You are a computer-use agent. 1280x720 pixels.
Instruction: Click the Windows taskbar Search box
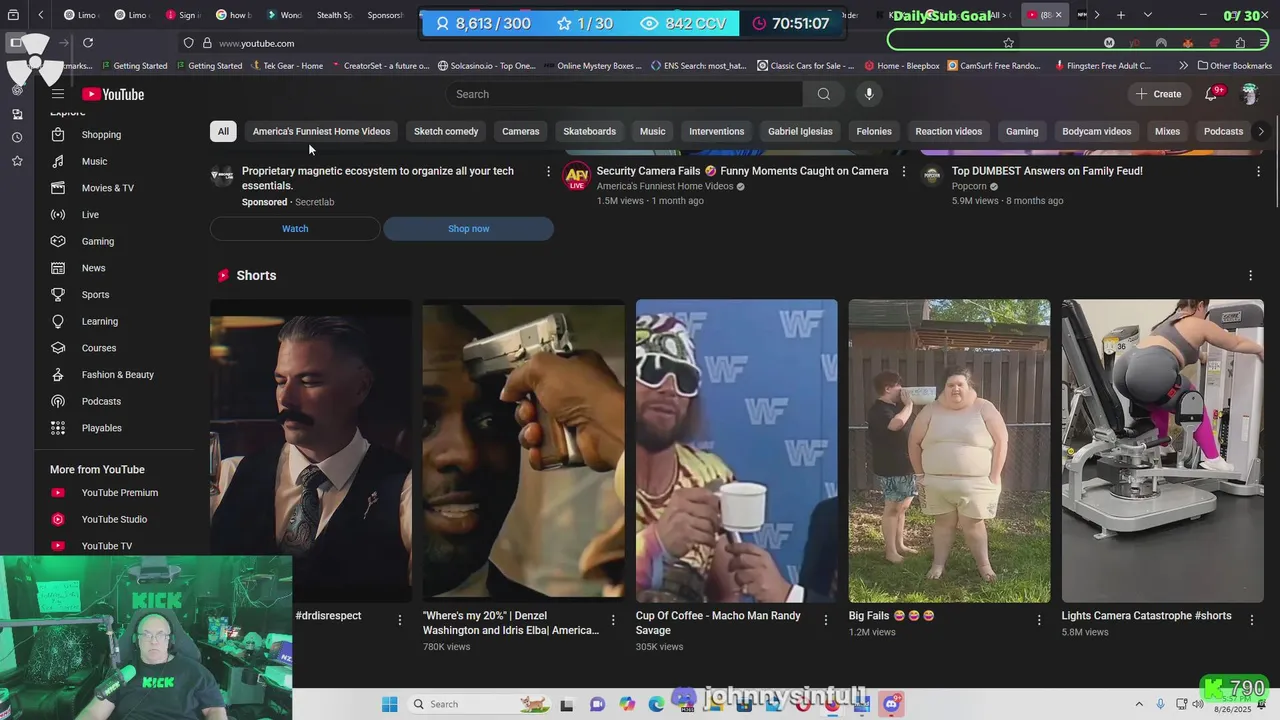[480, 704]
